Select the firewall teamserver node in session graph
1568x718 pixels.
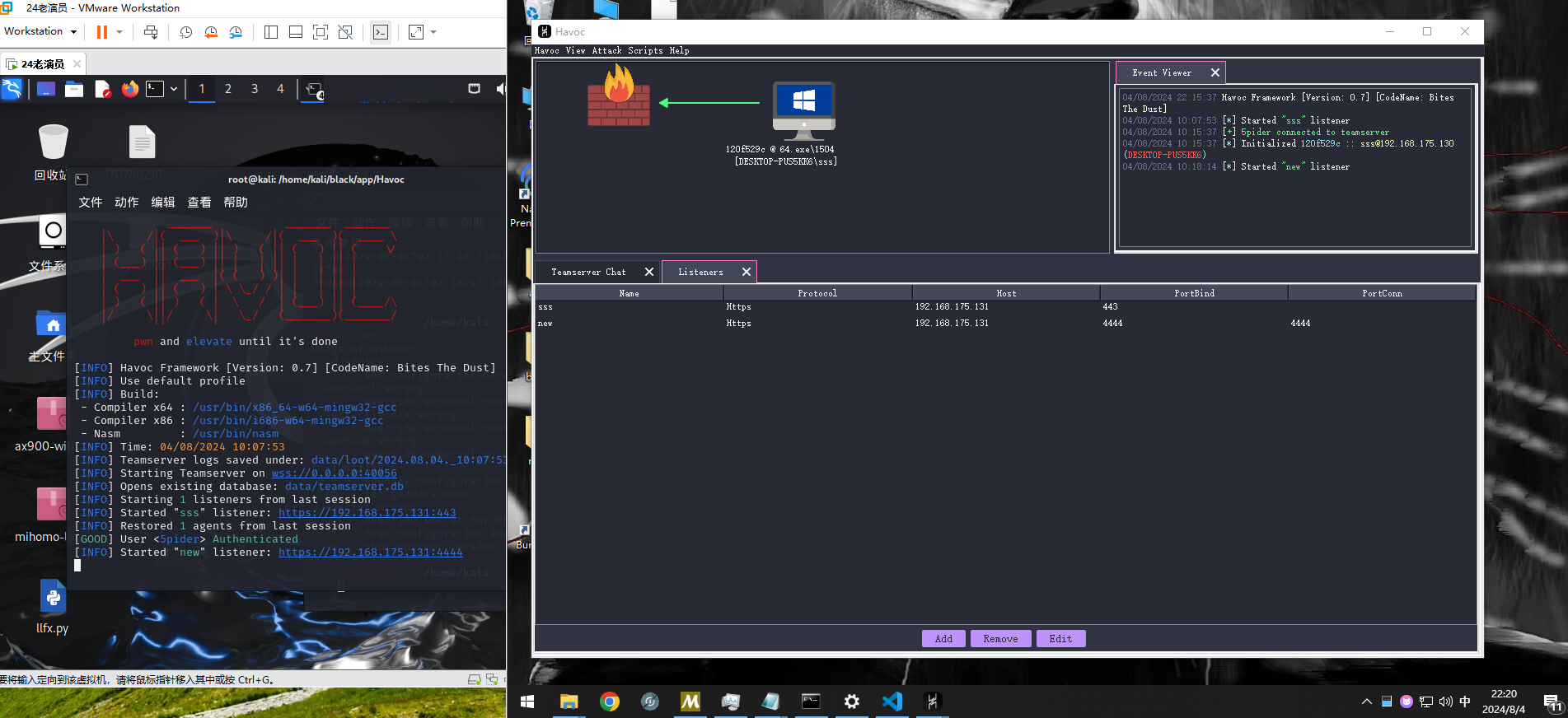point(619,96)
